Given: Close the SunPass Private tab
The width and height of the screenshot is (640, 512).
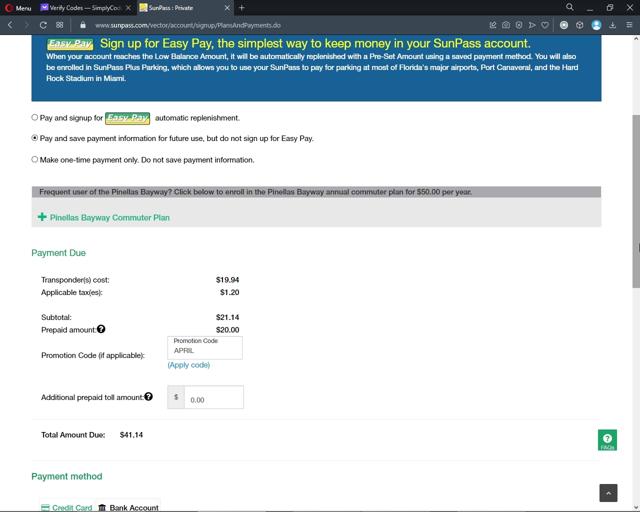Looking at the screenshot, I should coord(227,8).
